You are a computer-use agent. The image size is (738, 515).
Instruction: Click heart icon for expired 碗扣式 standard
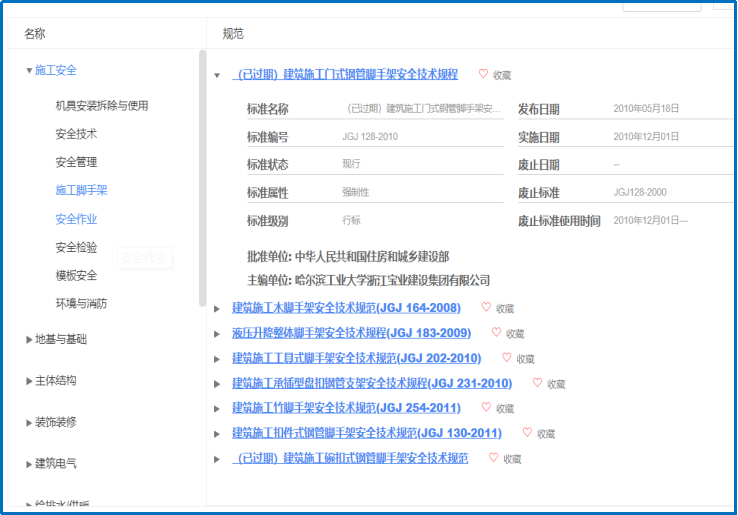pyautogui.click(x=493, y=458)
